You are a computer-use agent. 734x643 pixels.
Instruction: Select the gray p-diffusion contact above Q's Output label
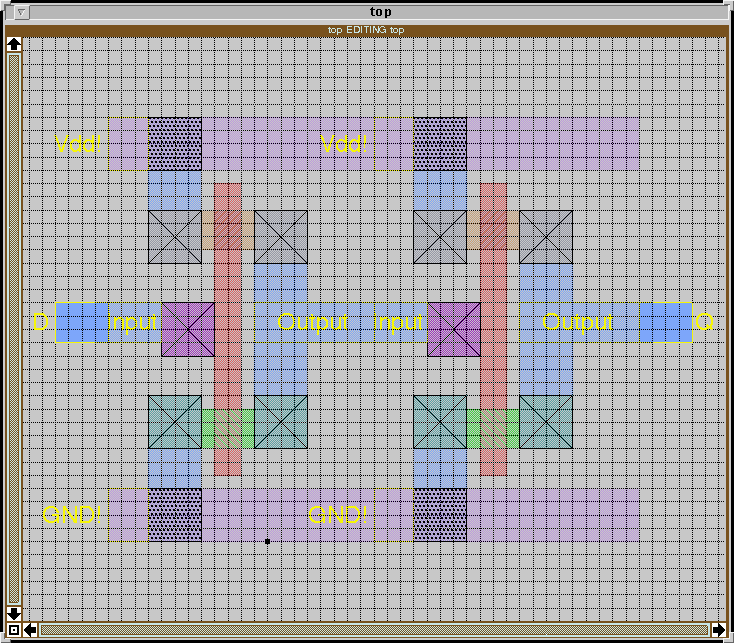click(546, 237)
